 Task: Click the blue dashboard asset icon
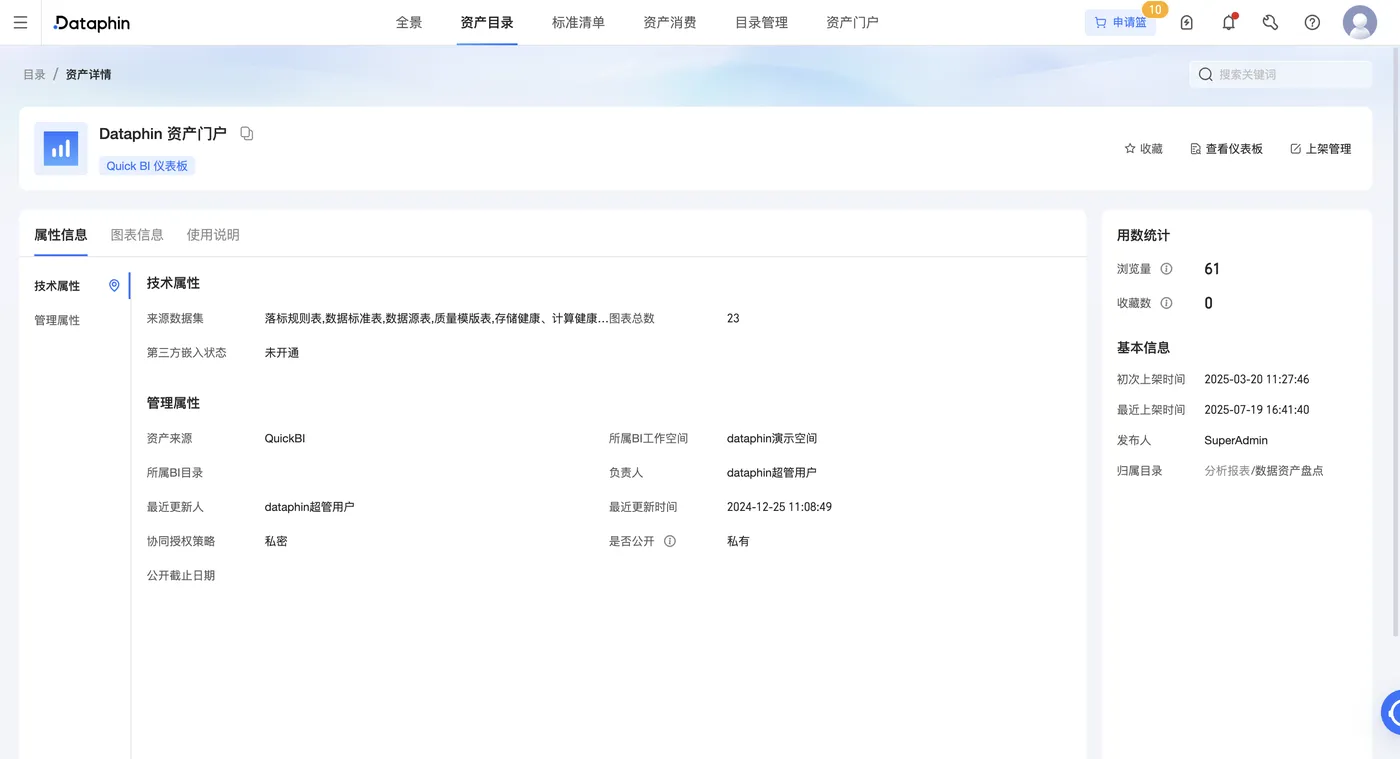tap(61, 149)
